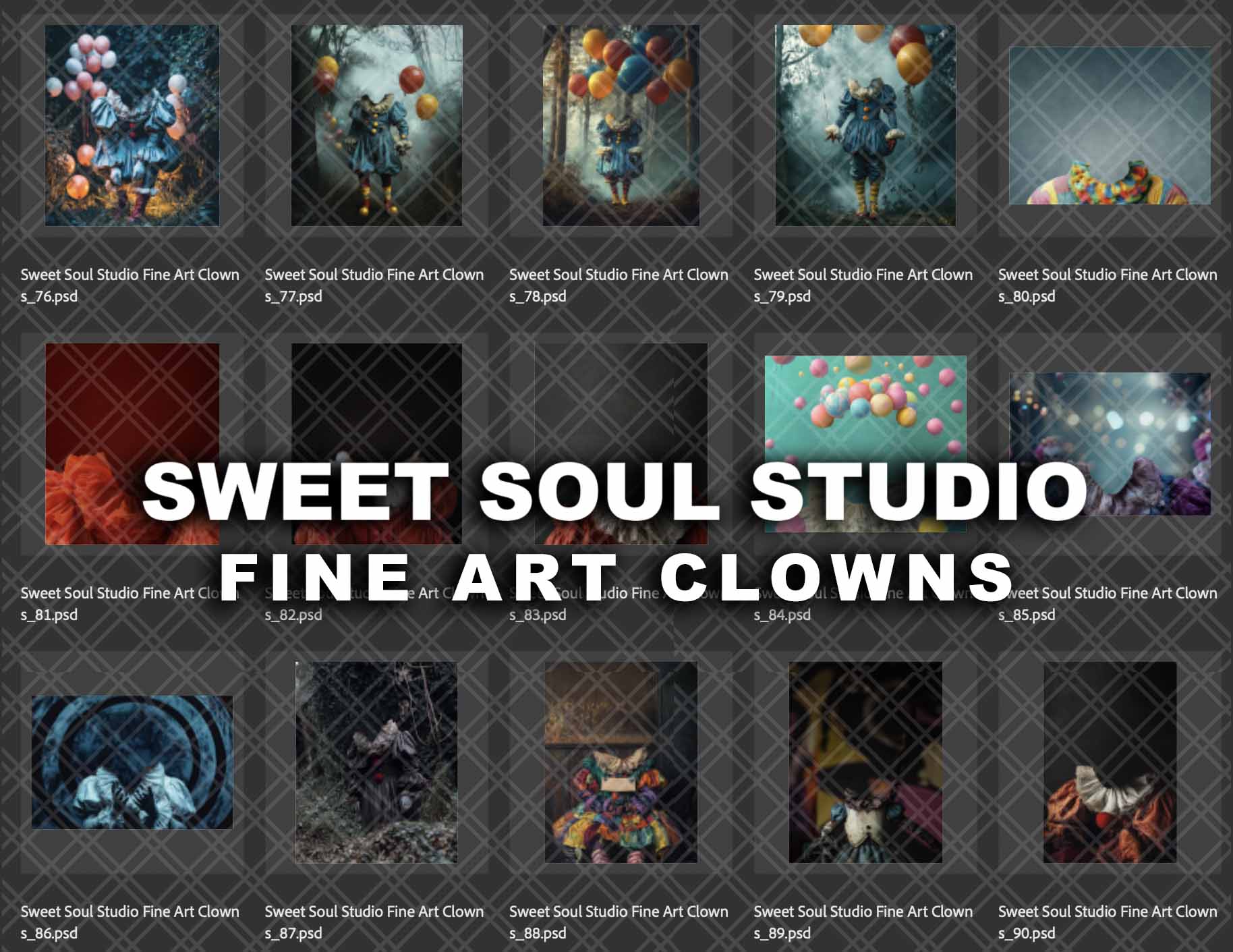Select the s_76.psd clown thumbnail with pink balloons
This screenshot has height=952, width=1233.
coord(132,125)
